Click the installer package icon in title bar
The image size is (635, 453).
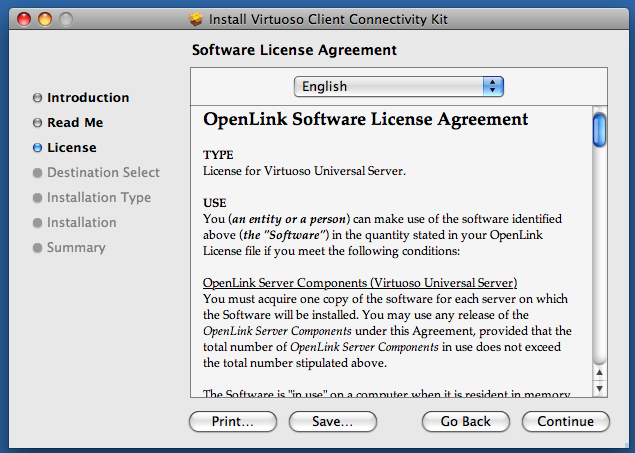[x=196, y=19]
